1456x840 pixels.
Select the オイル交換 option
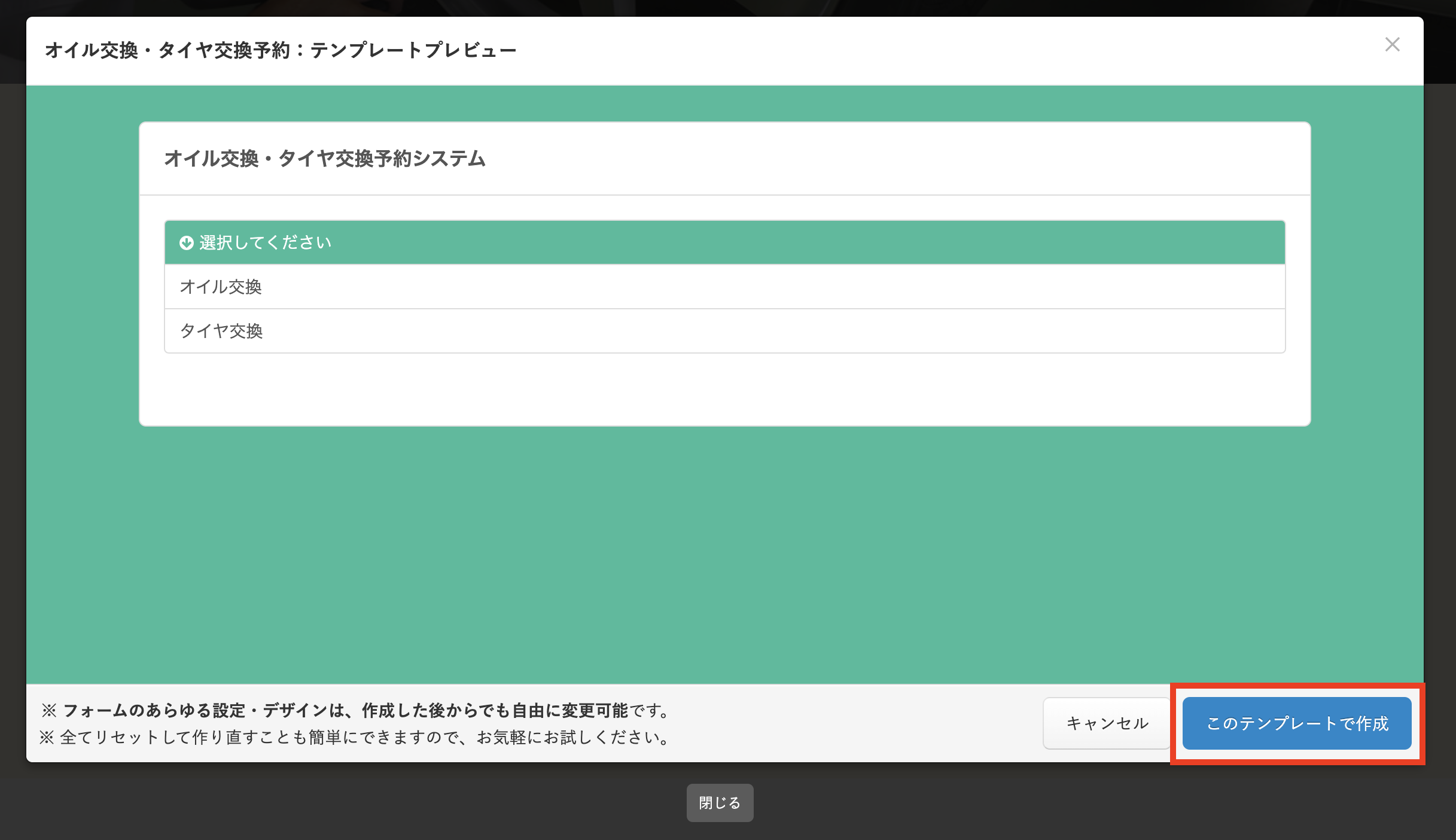point(221,287)
